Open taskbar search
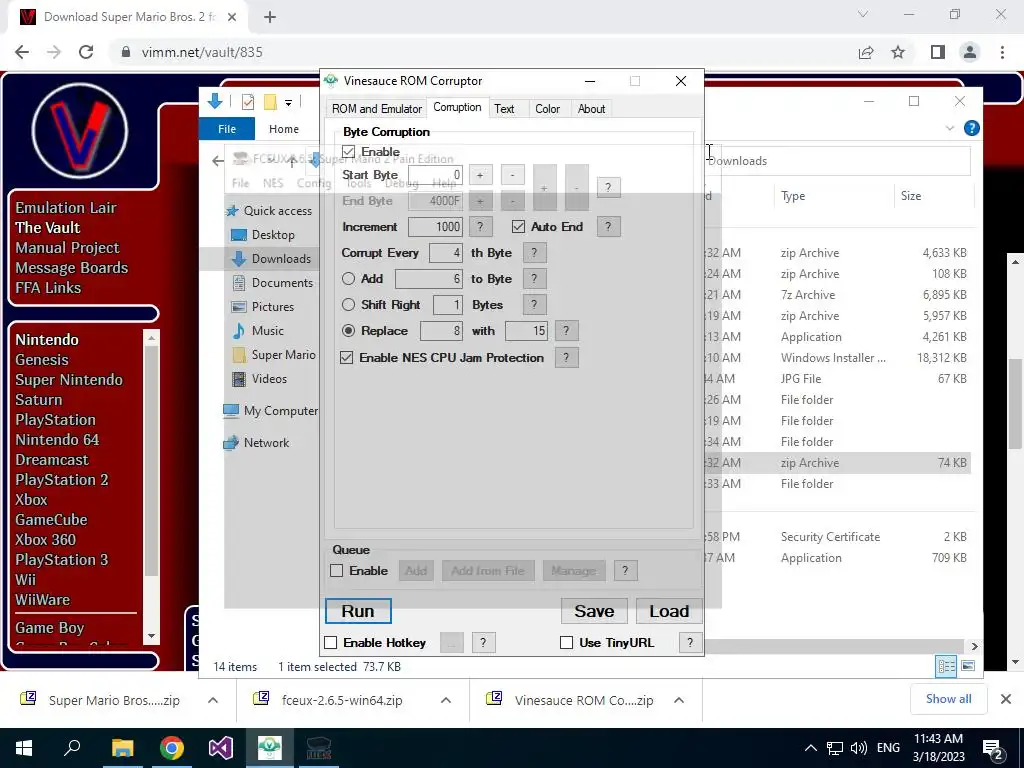The width and height of the screenshot is (1024, 768). coord(72,748)
